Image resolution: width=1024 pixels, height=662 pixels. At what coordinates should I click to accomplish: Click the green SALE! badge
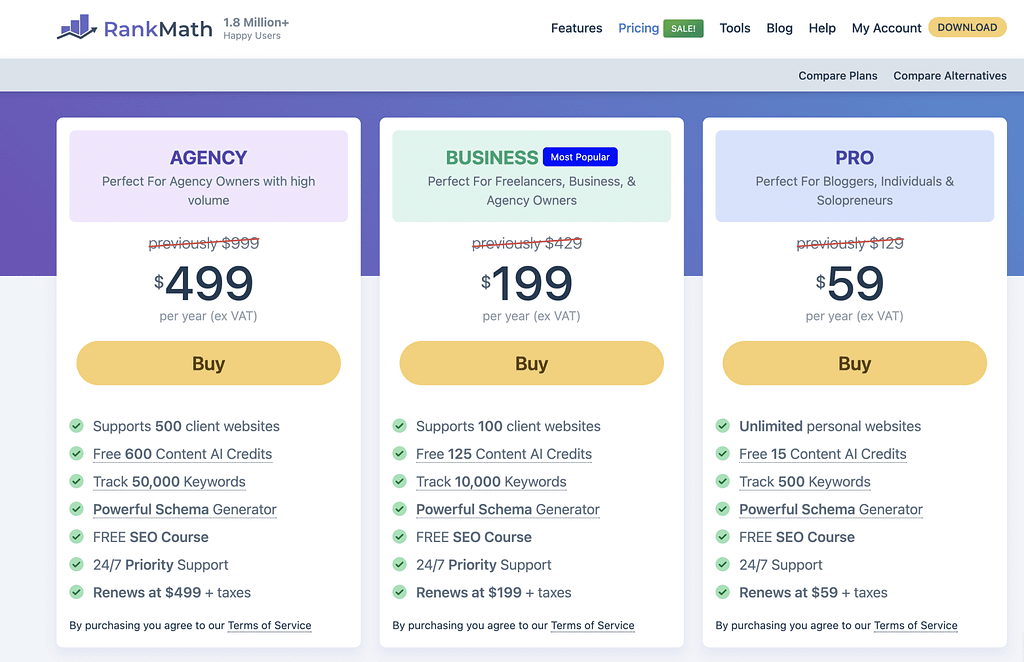(x=683, y=28)
